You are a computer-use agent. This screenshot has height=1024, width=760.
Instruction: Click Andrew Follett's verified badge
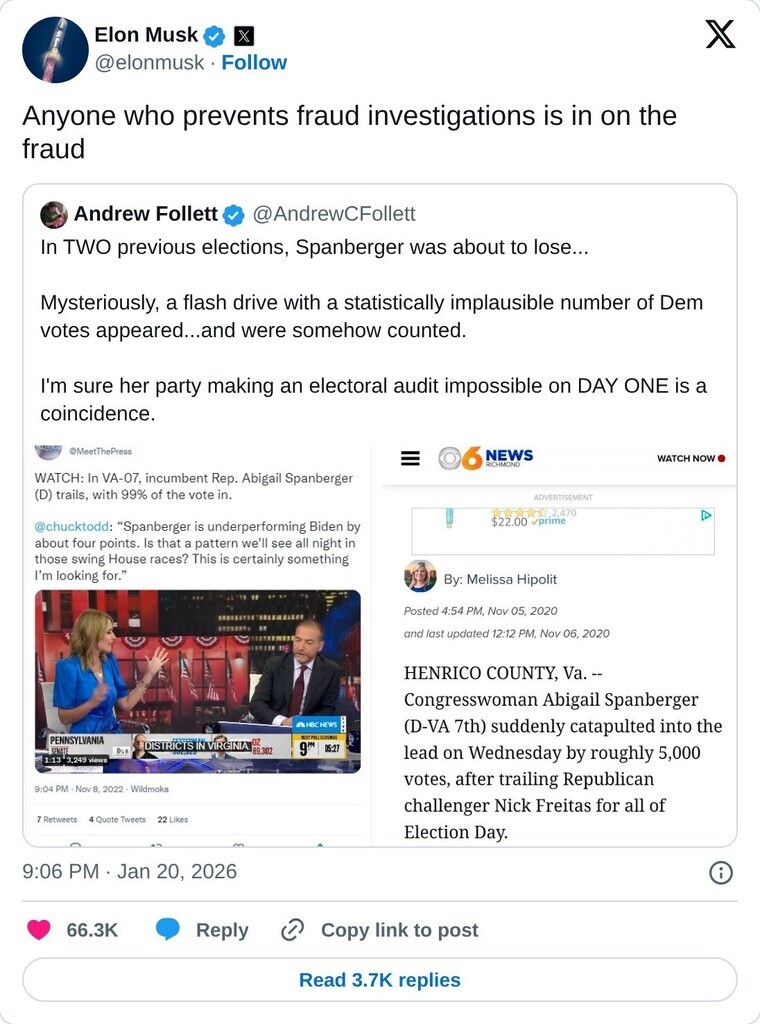[233, 215]
